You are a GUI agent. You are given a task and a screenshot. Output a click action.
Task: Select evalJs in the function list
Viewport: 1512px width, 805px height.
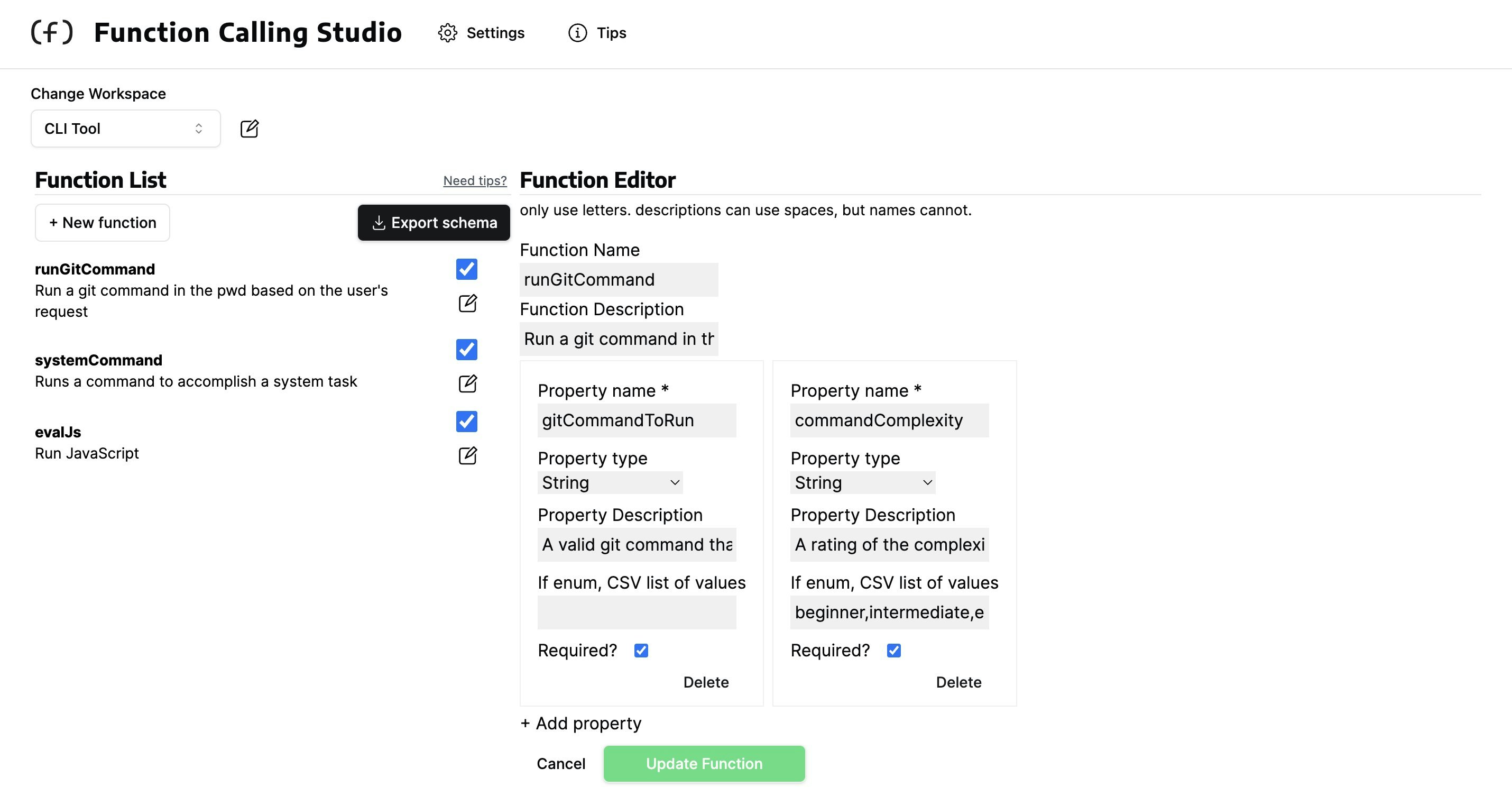[x=58, y=432]
